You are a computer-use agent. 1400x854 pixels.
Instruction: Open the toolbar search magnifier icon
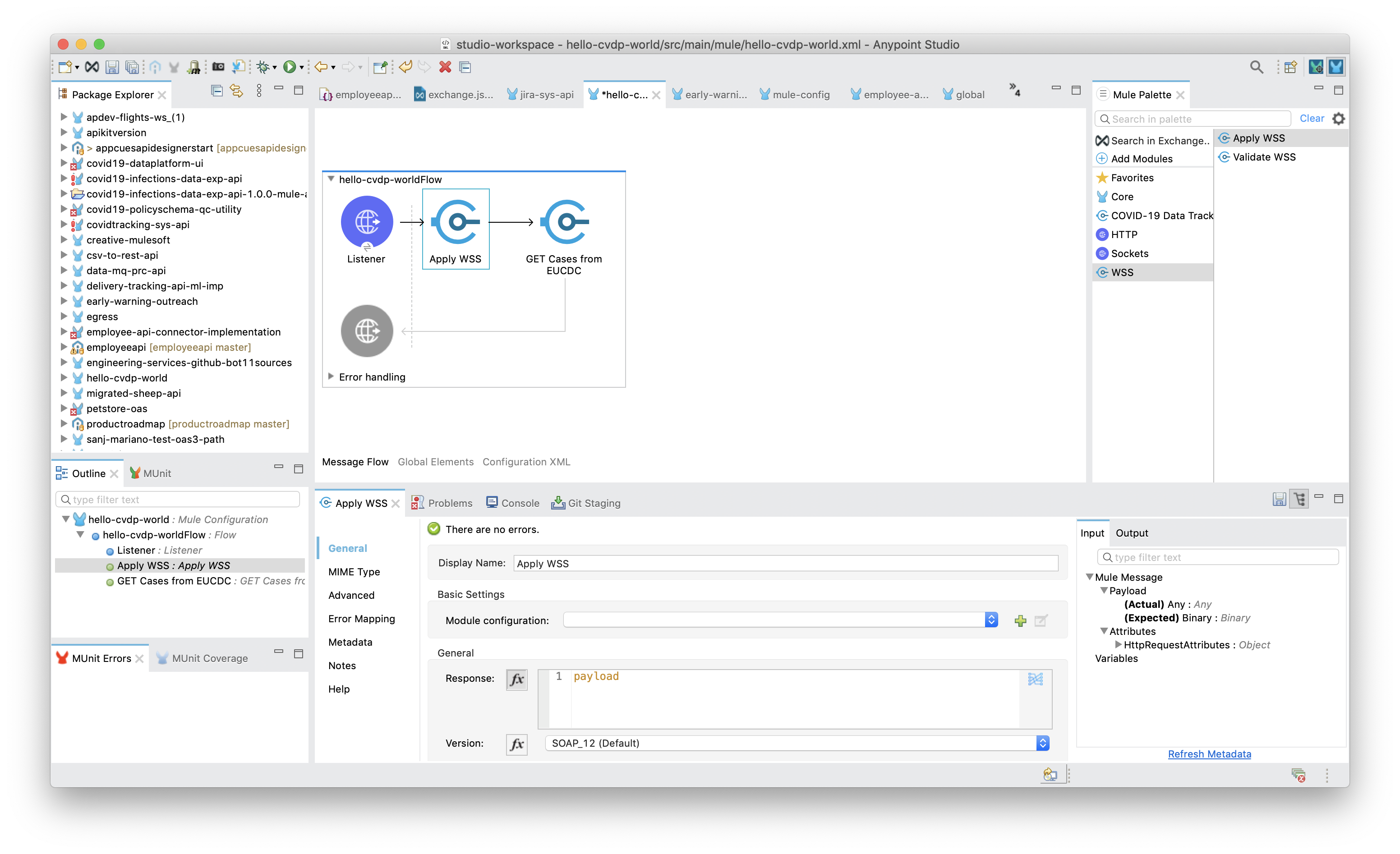1256,67
